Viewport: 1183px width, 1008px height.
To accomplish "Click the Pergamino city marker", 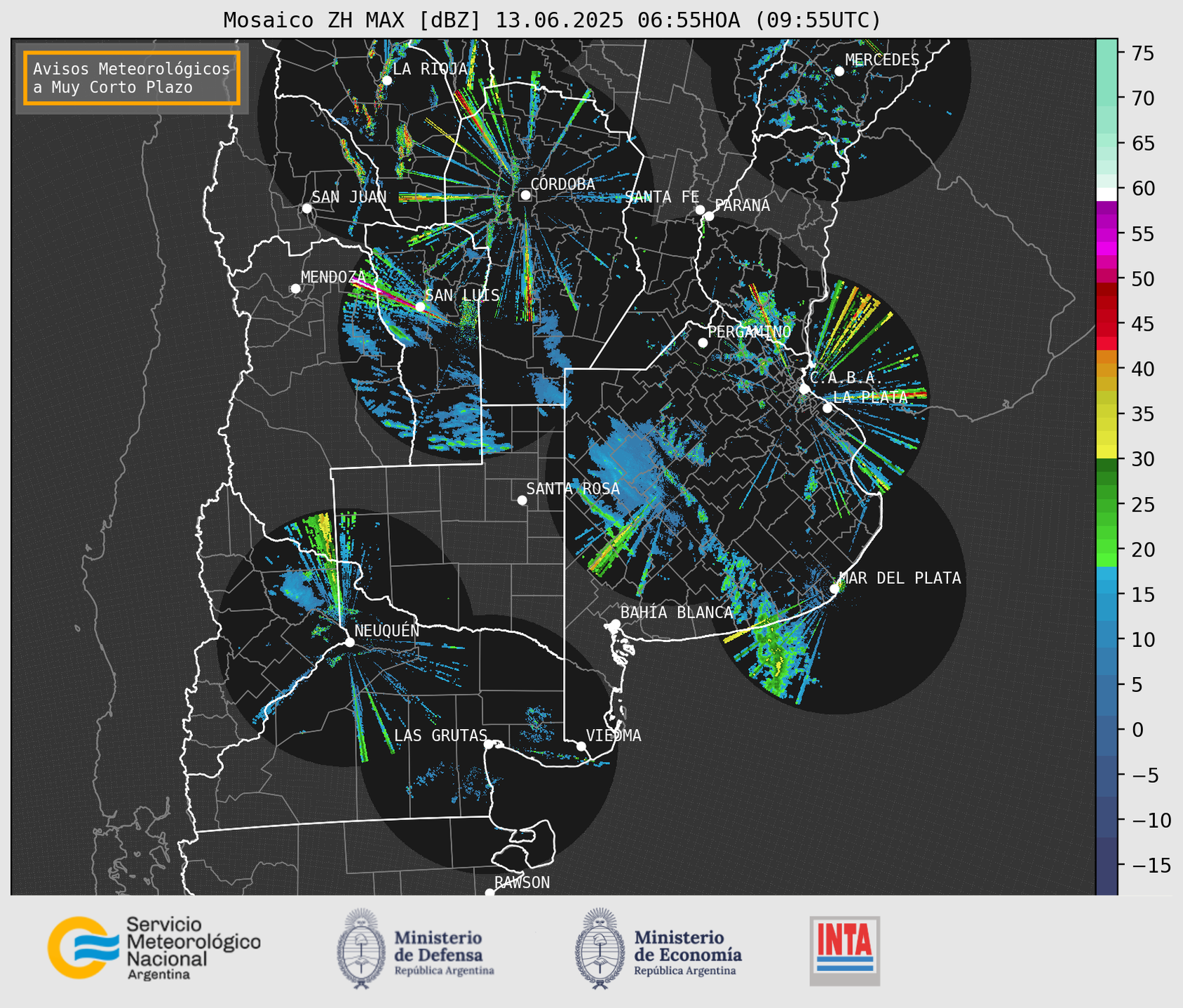I will pos(703,343).
